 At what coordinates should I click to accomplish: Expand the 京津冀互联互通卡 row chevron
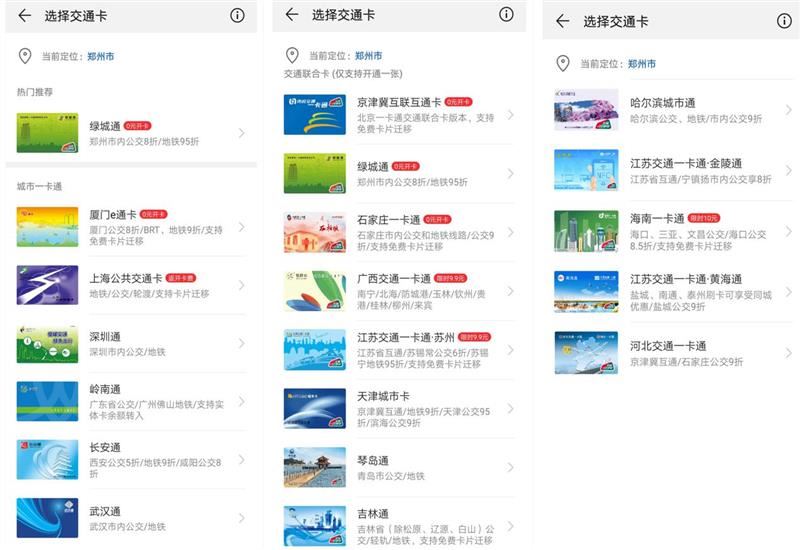510,115
